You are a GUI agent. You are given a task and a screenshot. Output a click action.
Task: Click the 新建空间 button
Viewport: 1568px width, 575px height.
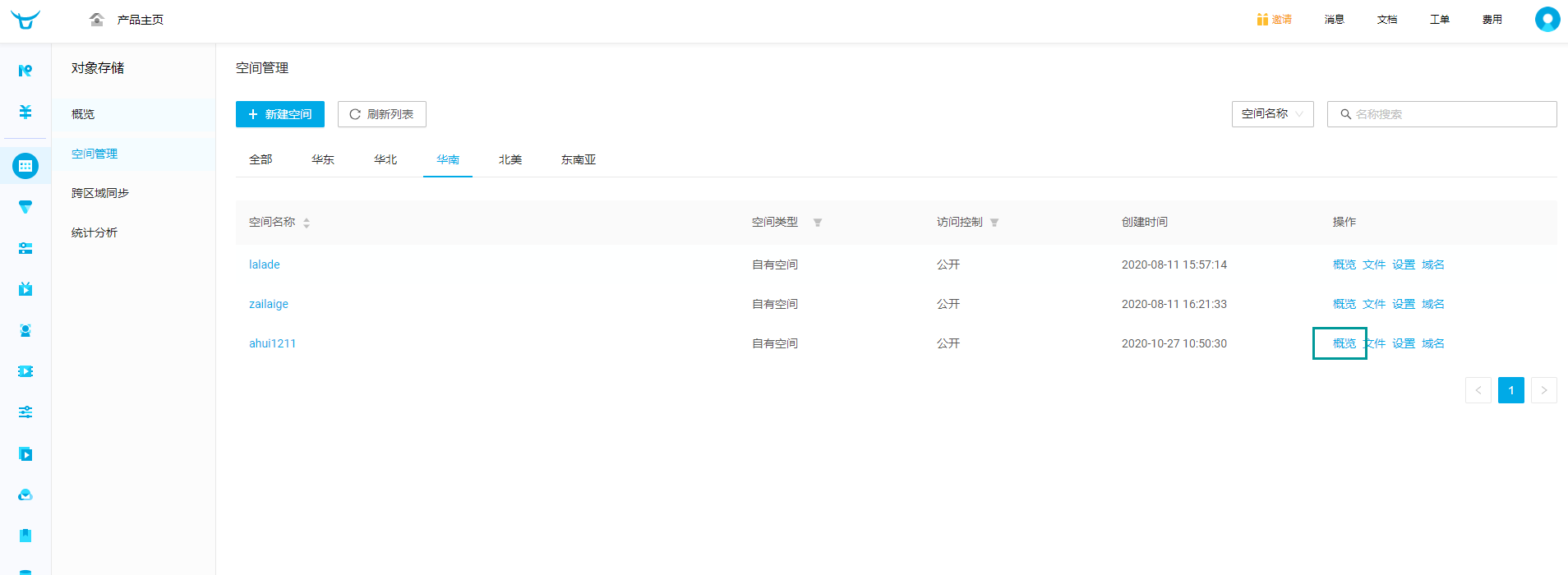(280, 114)
